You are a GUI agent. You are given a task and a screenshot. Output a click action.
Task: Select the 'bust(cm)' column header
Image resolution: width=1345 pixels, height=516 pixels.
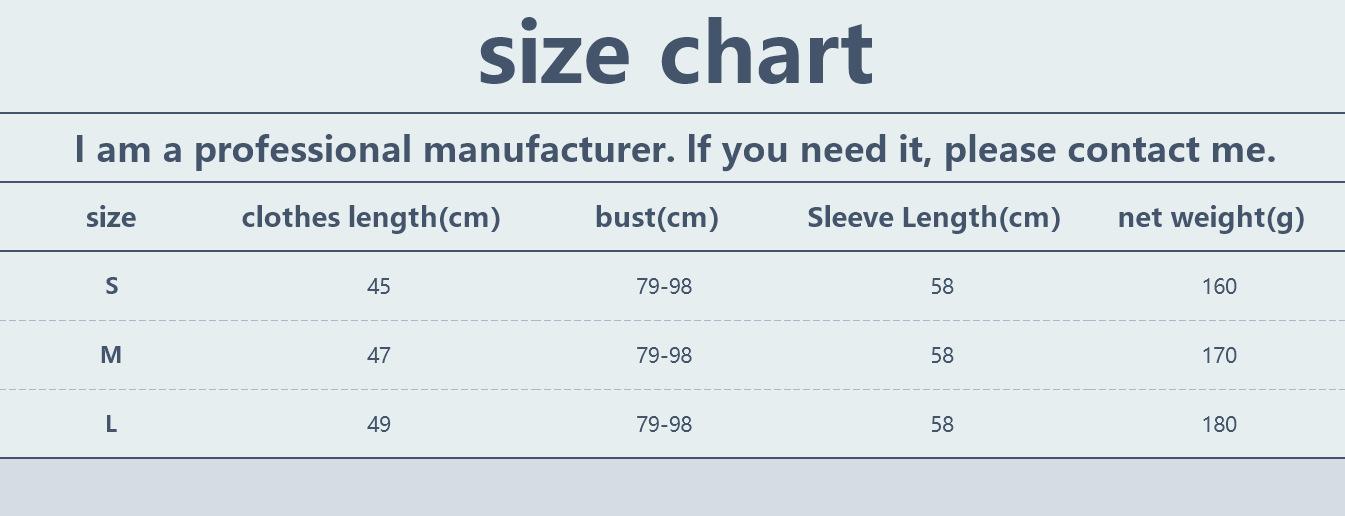[657, 217]
